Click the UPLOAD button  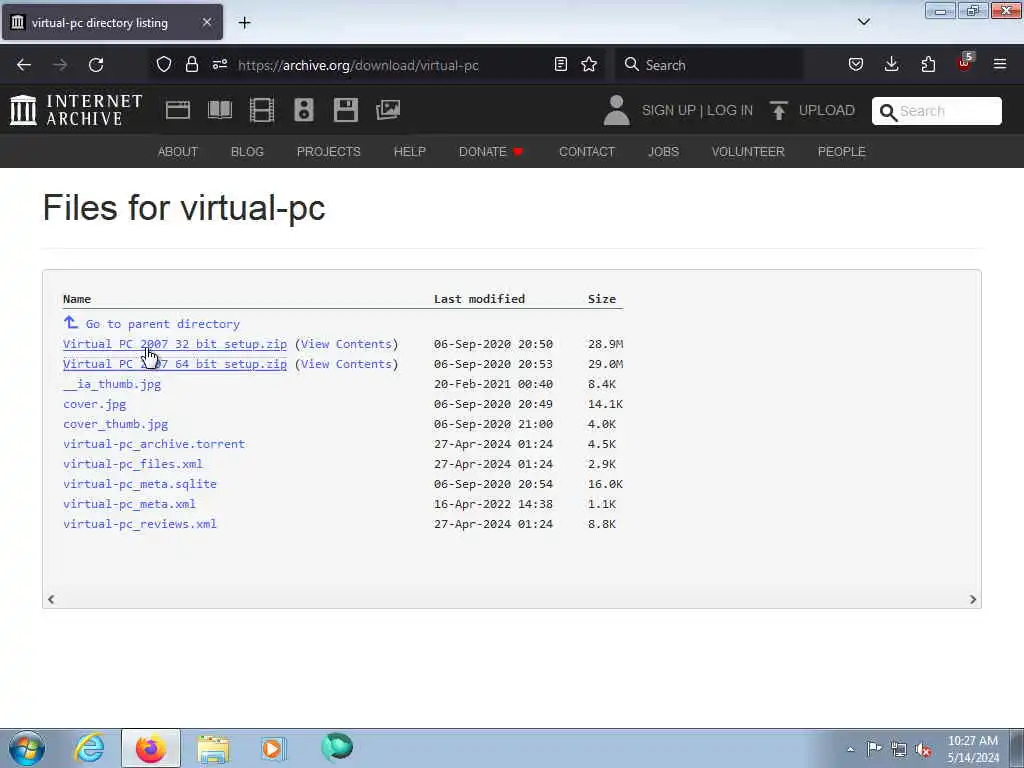coord(812,110)
